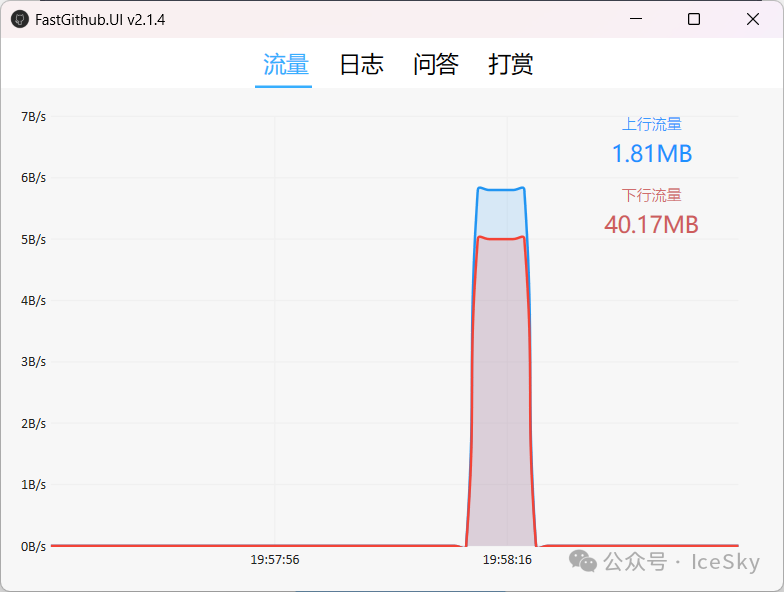The image size is (784, 592).
Task: Click the 上行流量 label
Action: [x=652, y=124]
